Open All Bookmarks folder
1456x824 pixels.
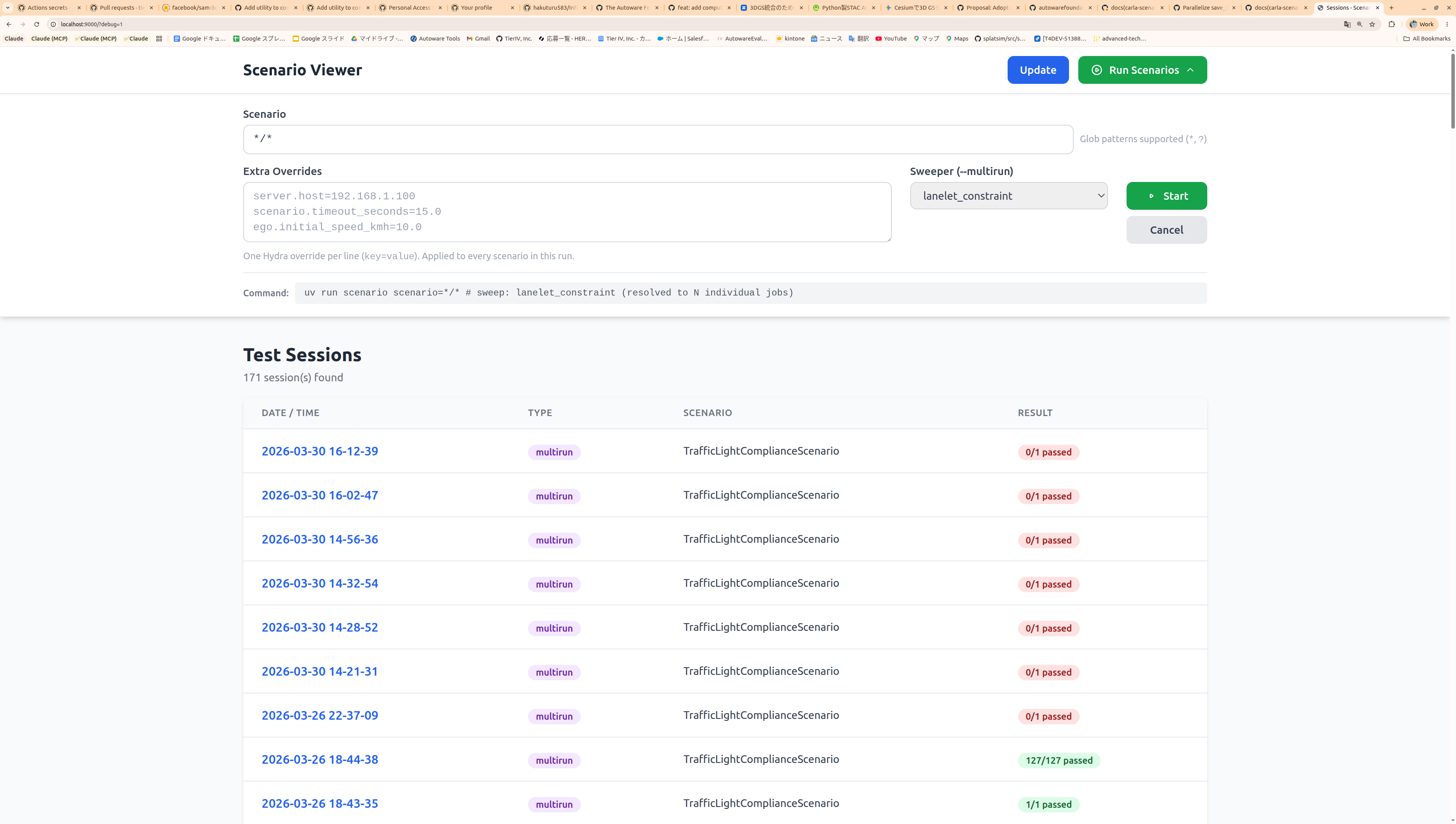point(1427,39)
